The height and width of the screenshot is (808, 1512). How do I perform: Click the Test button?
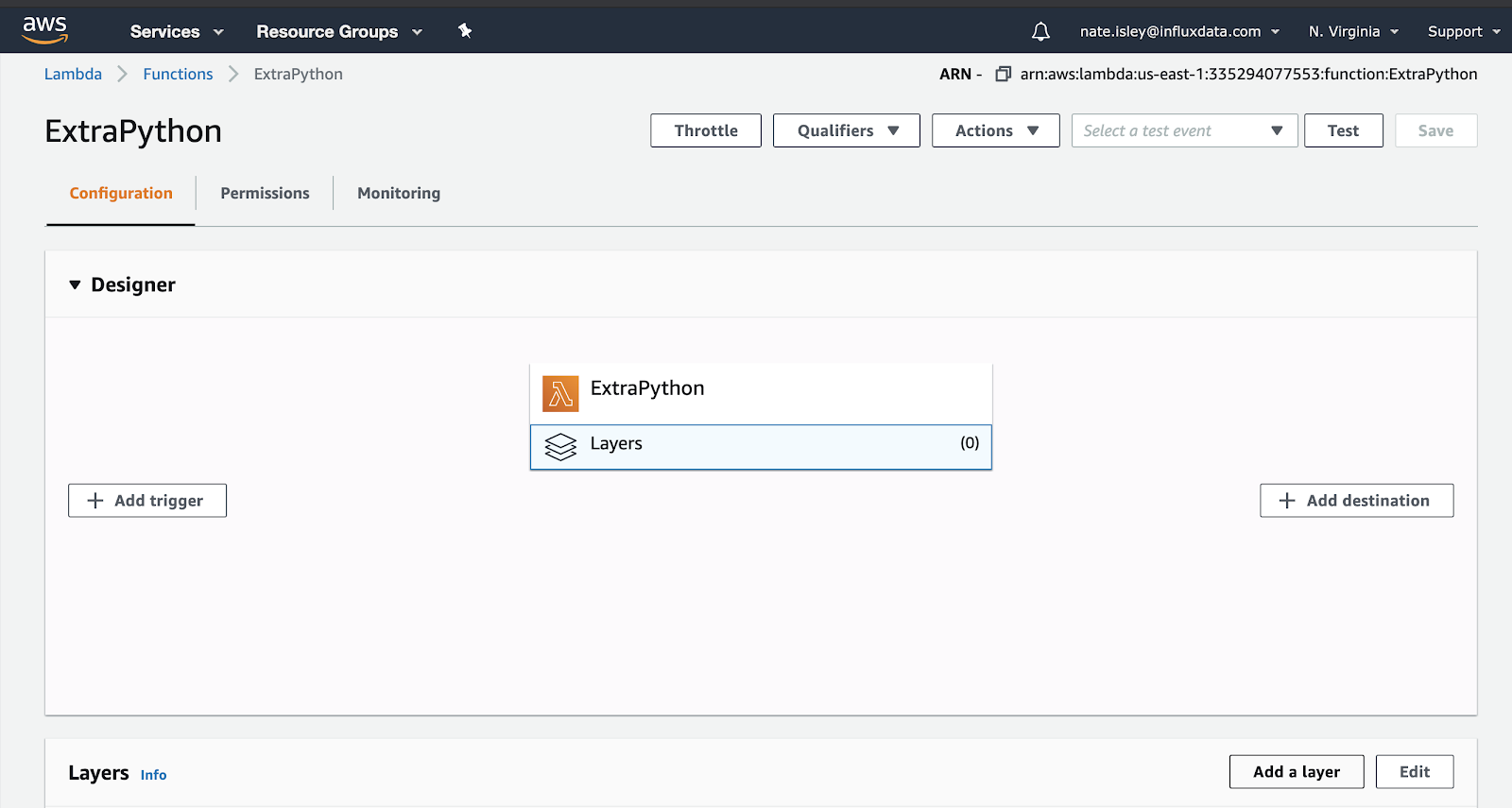(x=1343, y=130)
